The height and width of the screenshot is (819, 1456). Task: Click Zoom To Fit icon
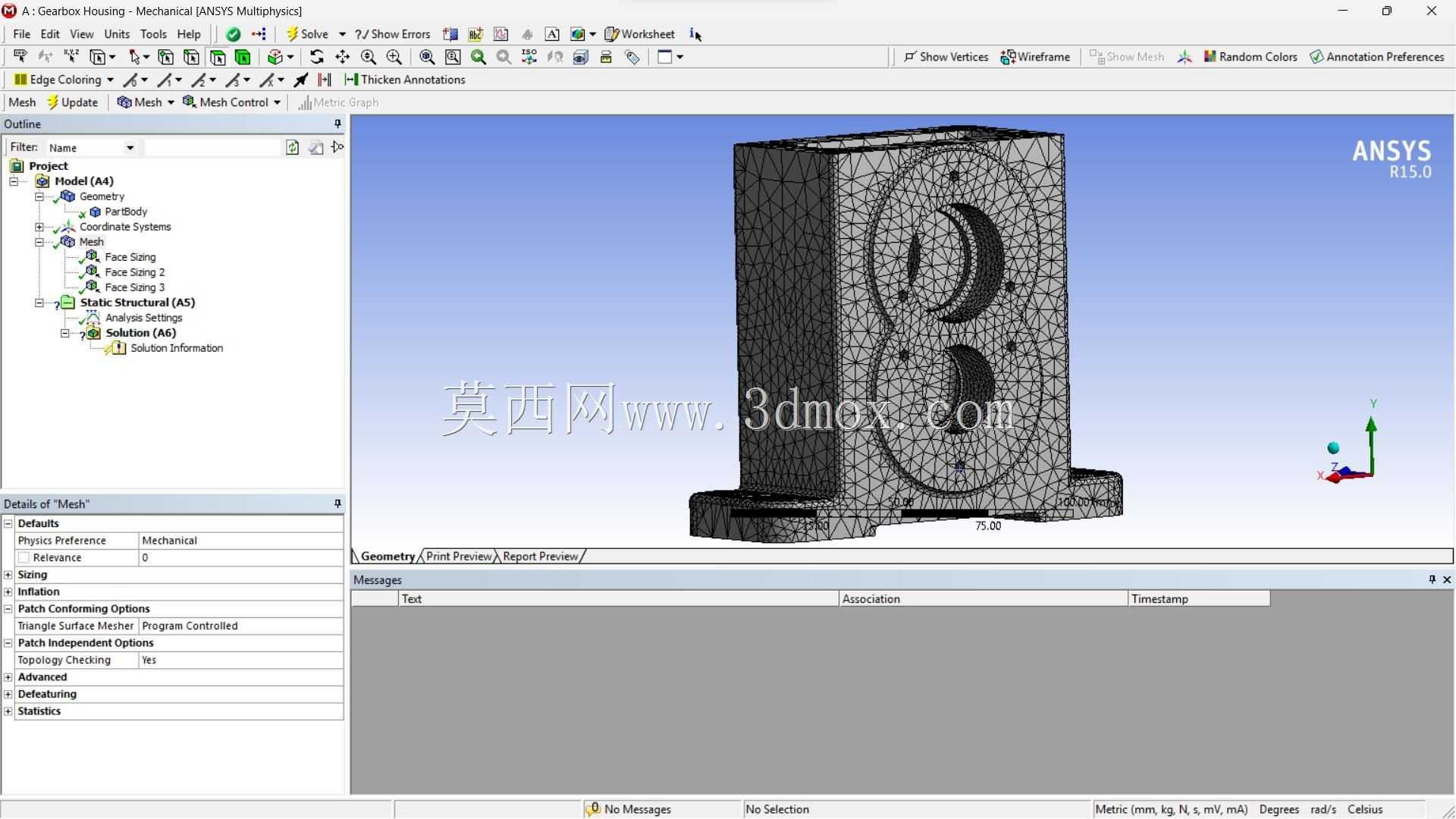(x=427, y=57)
